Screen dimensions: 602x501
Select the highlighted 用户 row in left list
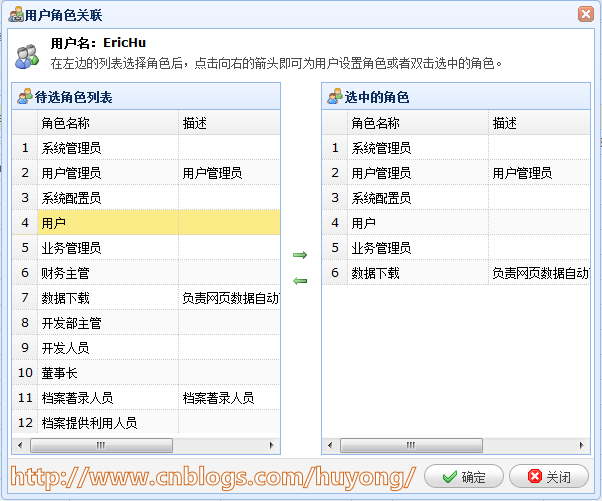click(x=146, y=223)
